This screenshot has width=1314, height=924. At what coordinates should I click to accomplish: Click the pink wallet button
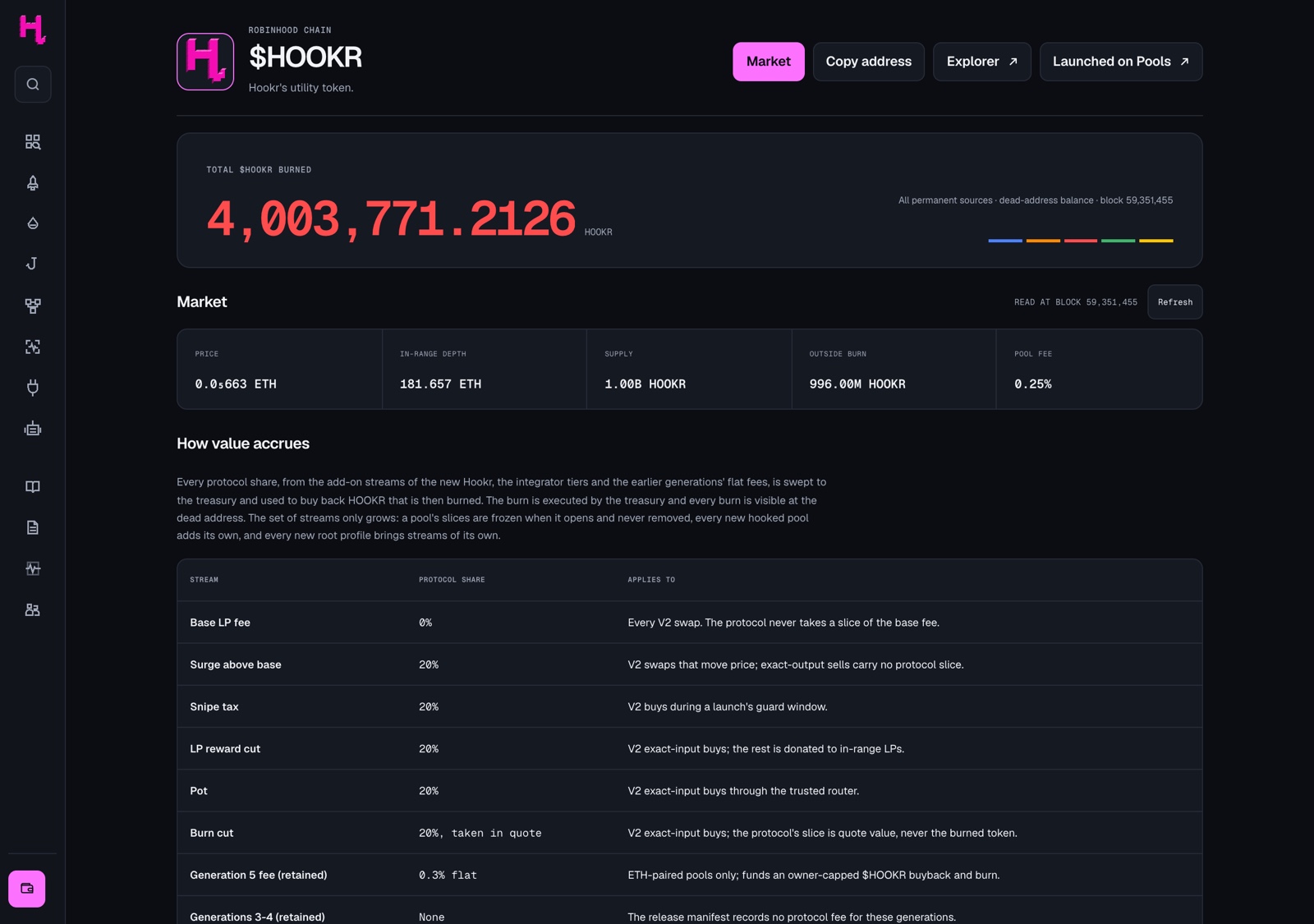[27, 889]
